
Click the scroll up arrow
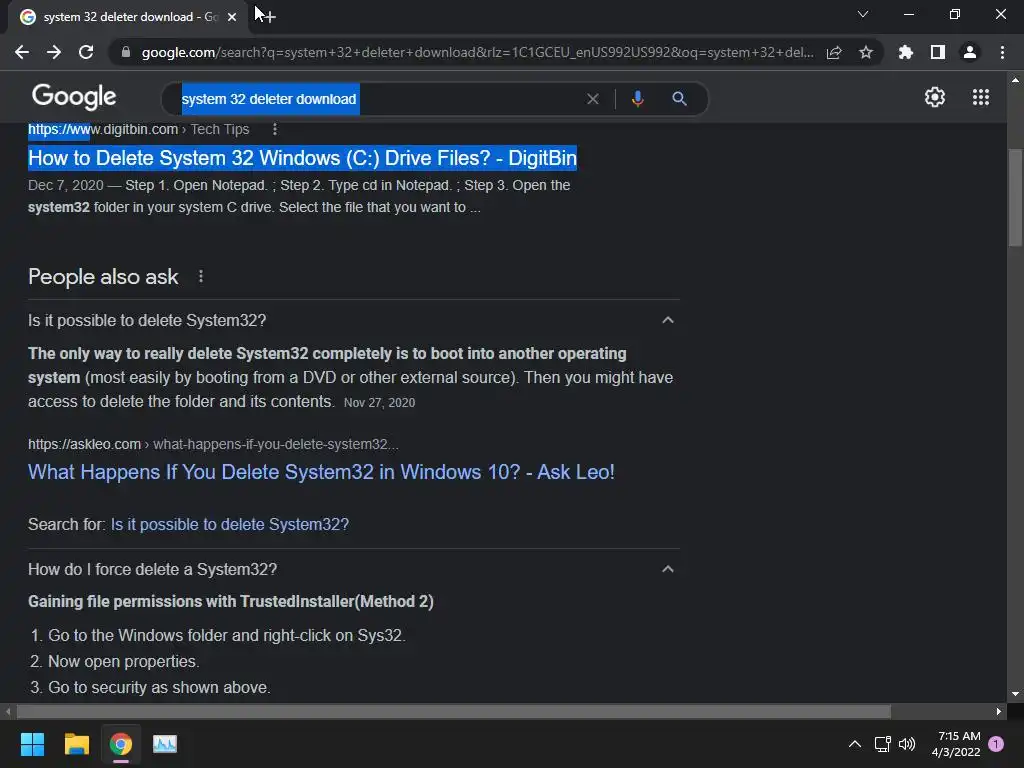pos(1015,80)
